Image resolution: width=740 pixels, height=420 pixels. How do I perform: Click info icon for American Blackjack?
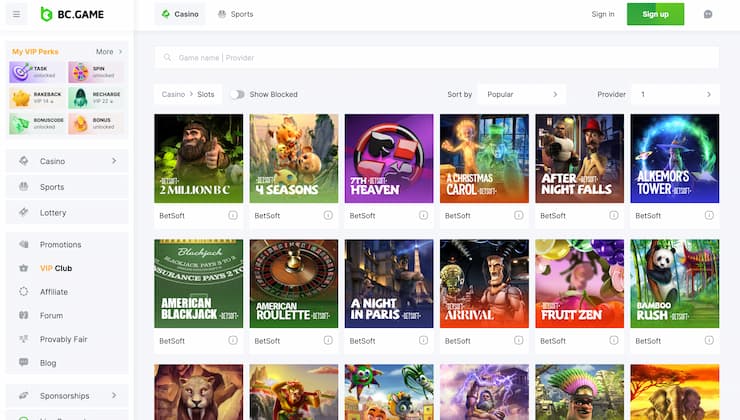pyautogui.click(x=233, y=340)
